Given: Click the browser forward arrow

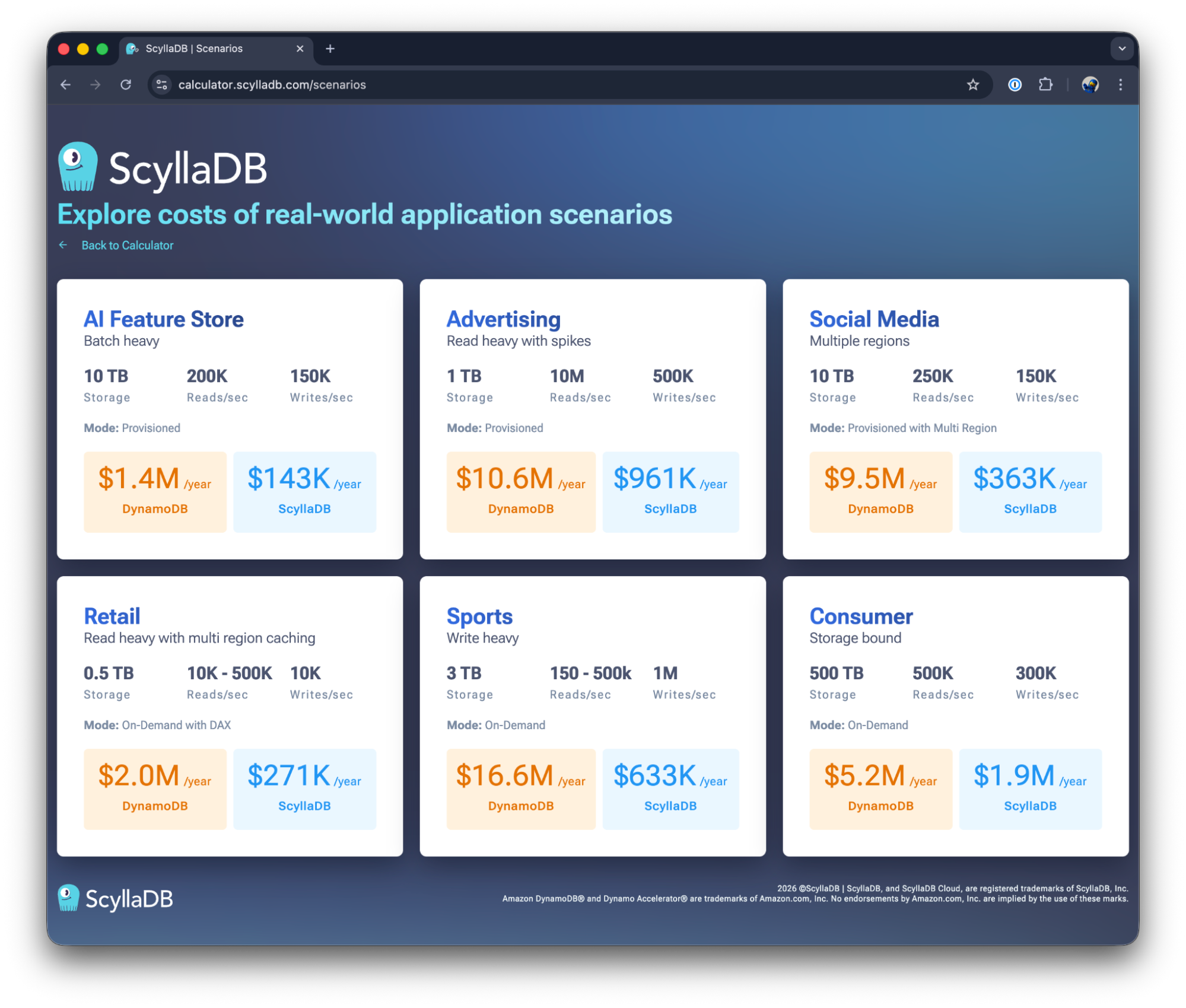Looking at the screenshot, I should coord(96,85).
